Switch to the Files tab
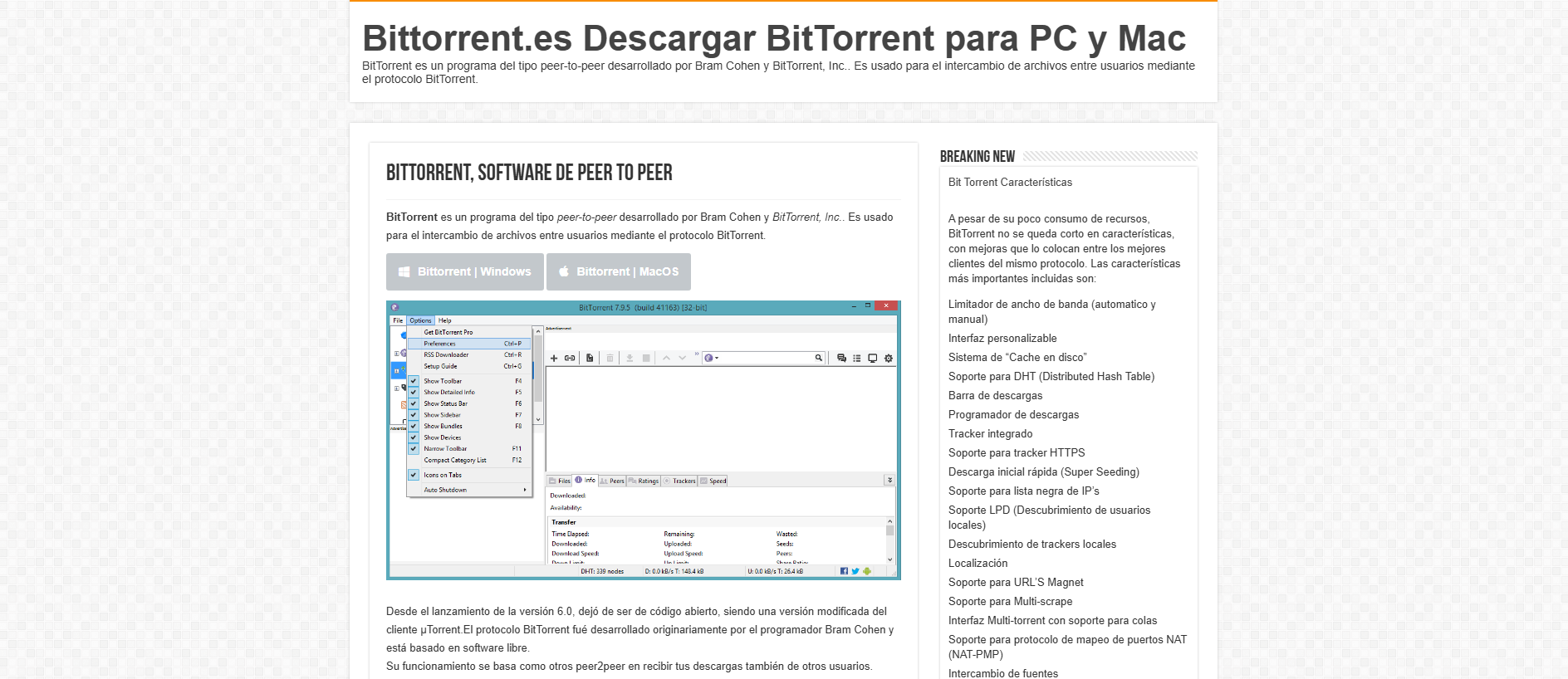1568x679 pixels. 560,481
